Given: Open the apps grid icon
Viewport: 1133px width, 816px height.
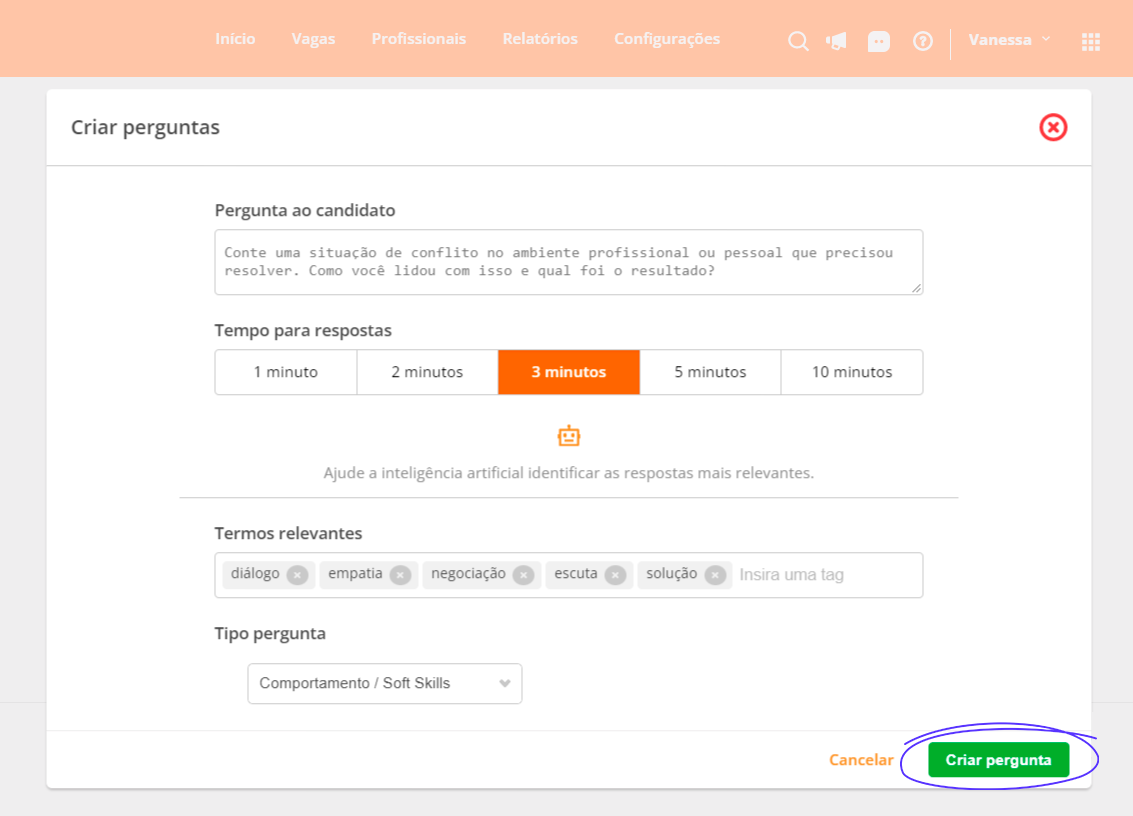Looking at the screenshot, I should coord(1090,42).
